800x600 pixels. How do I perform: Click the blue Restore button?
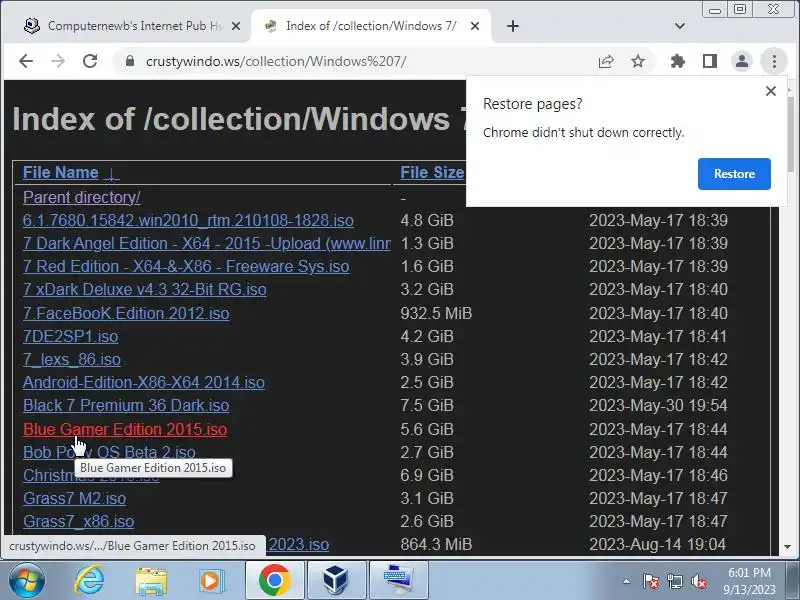tap(734, 174)
